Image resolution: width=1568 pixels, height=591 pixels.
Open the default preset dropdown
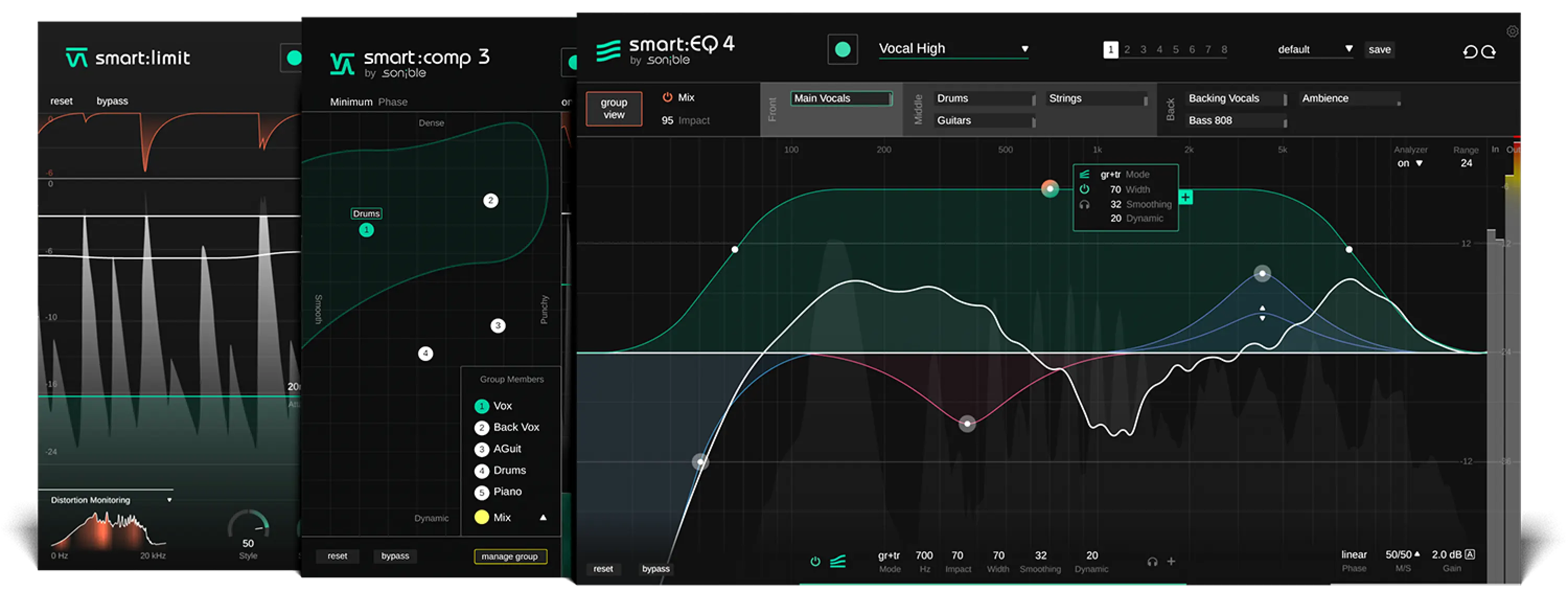[x=1315, y=49]
